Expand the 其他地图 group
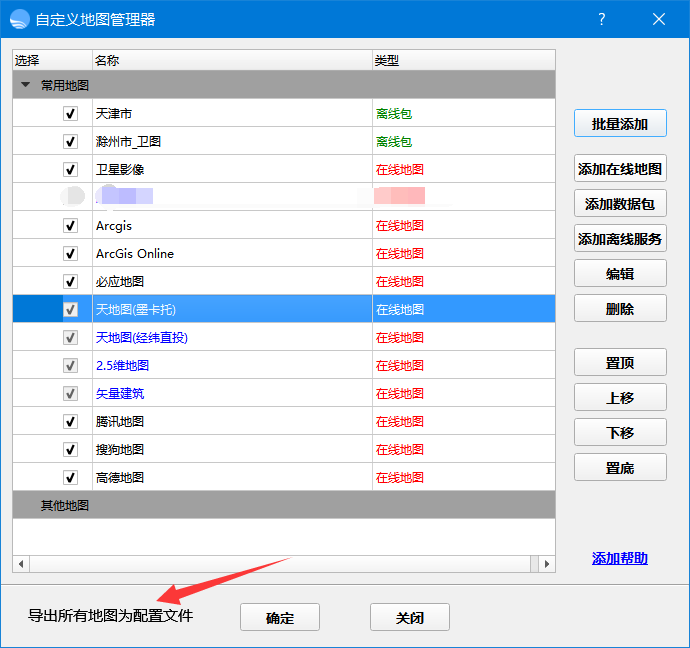The image size is (690, 648). pos(65,505)
